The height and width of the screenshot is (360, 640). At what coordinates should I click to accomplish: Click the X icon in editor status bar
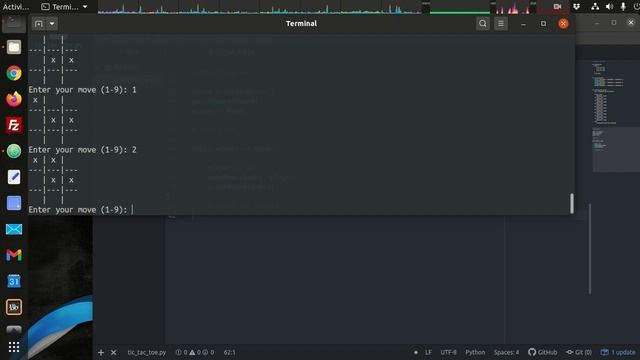point(113,352)
